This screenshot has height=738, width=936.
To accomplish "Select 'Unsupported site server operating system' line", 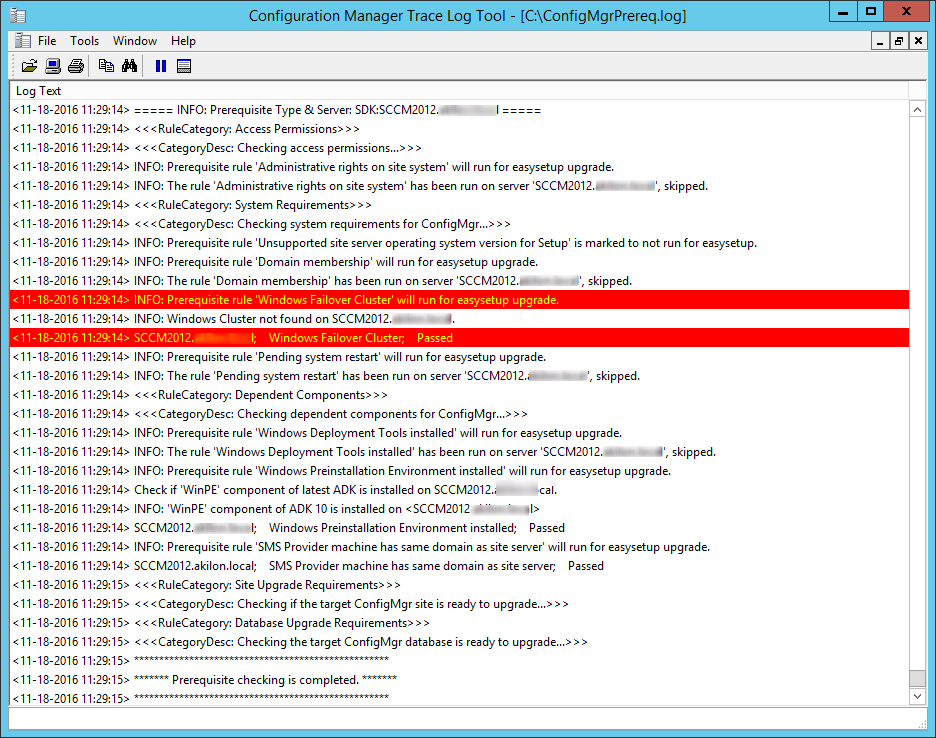I will coord(459,243).
